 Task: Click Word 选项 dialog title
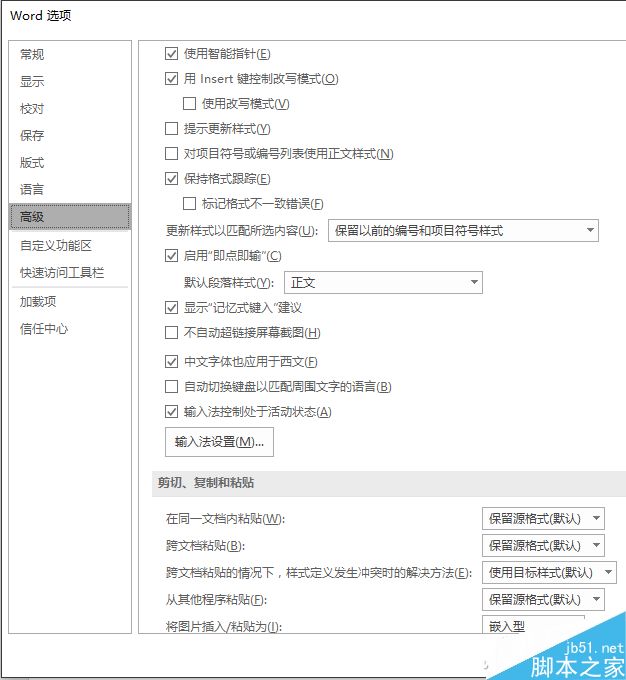click(41, 16)
